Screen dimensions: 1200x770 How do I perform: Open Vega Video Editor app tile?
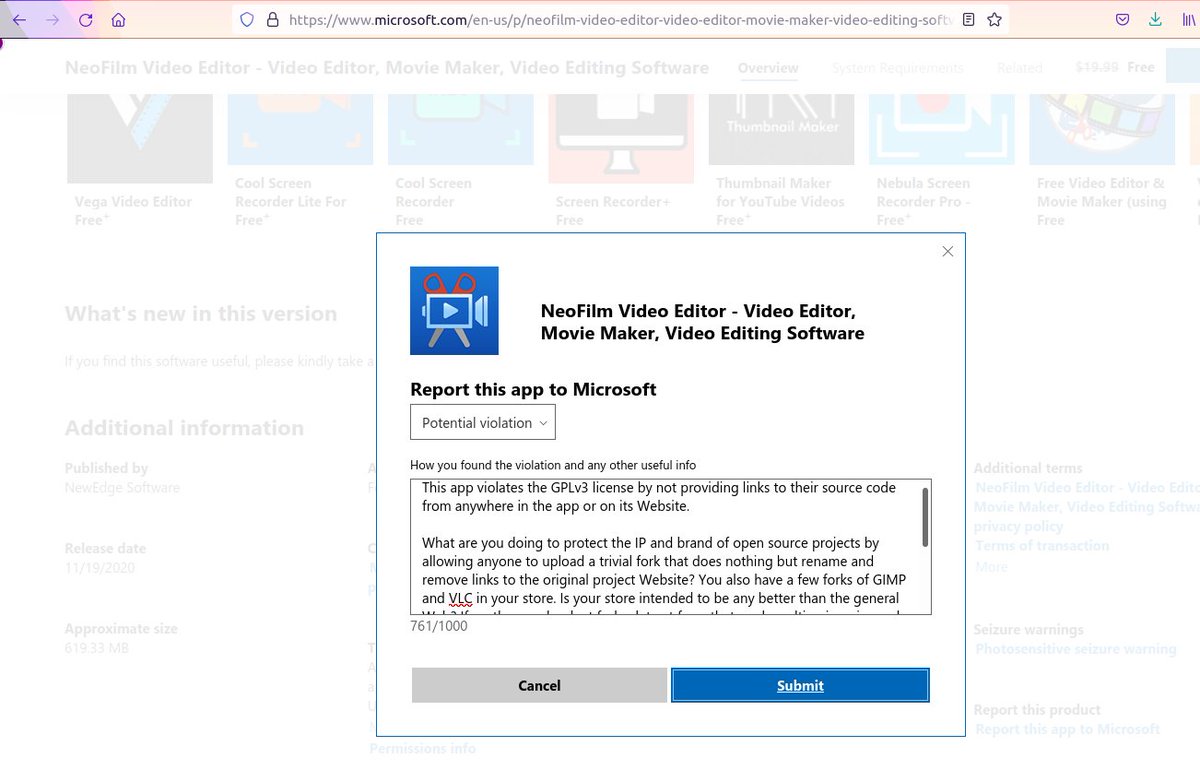click(x=140, y=160)
